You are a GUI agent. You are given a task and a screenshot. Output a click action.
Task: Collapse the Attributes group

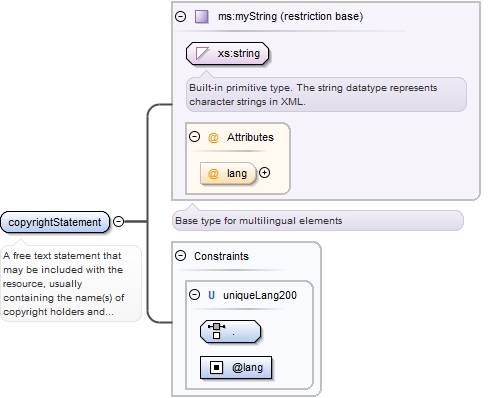point(194,137)
